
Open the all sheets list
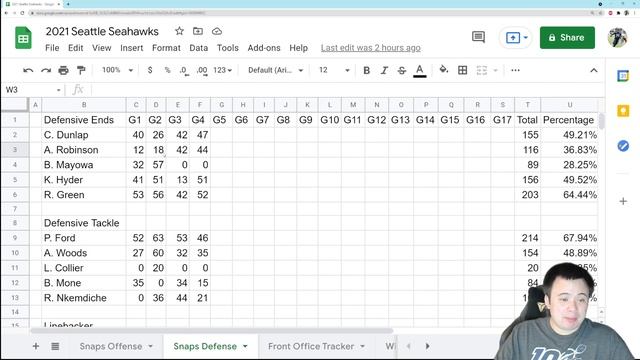(x=55, y=346)
